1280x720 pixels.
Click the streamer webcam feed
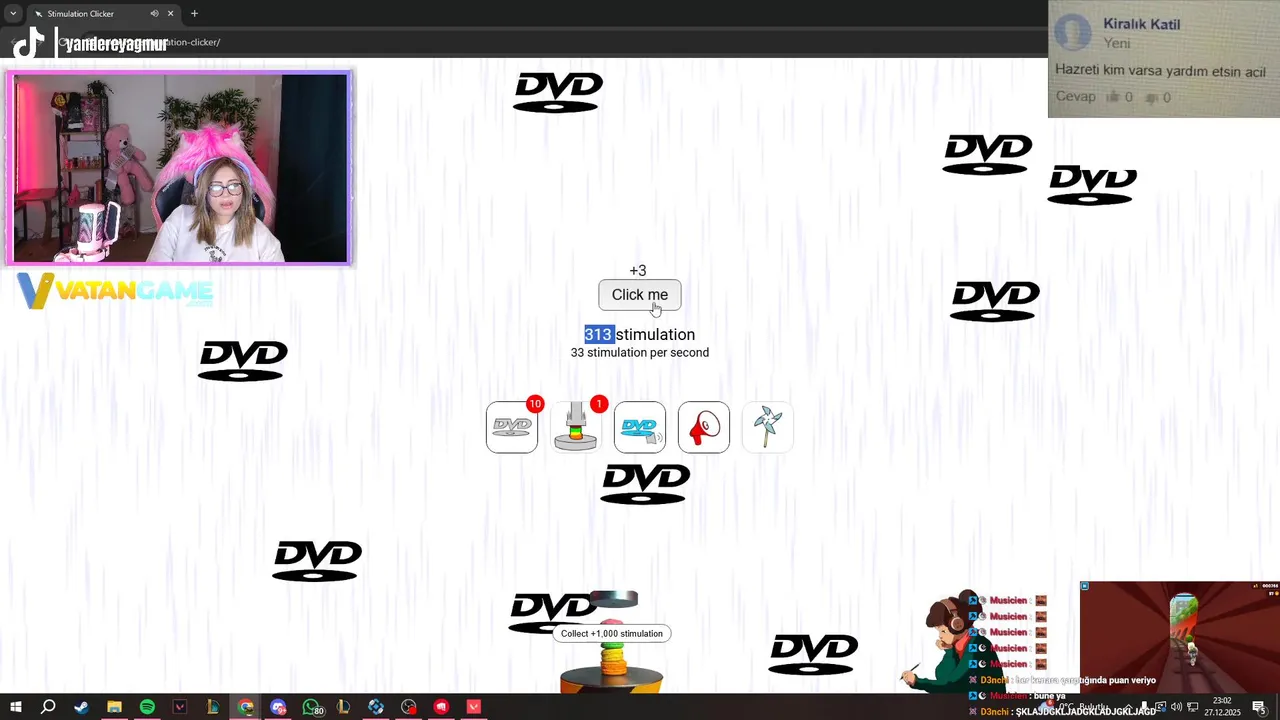tap(180, 168)
